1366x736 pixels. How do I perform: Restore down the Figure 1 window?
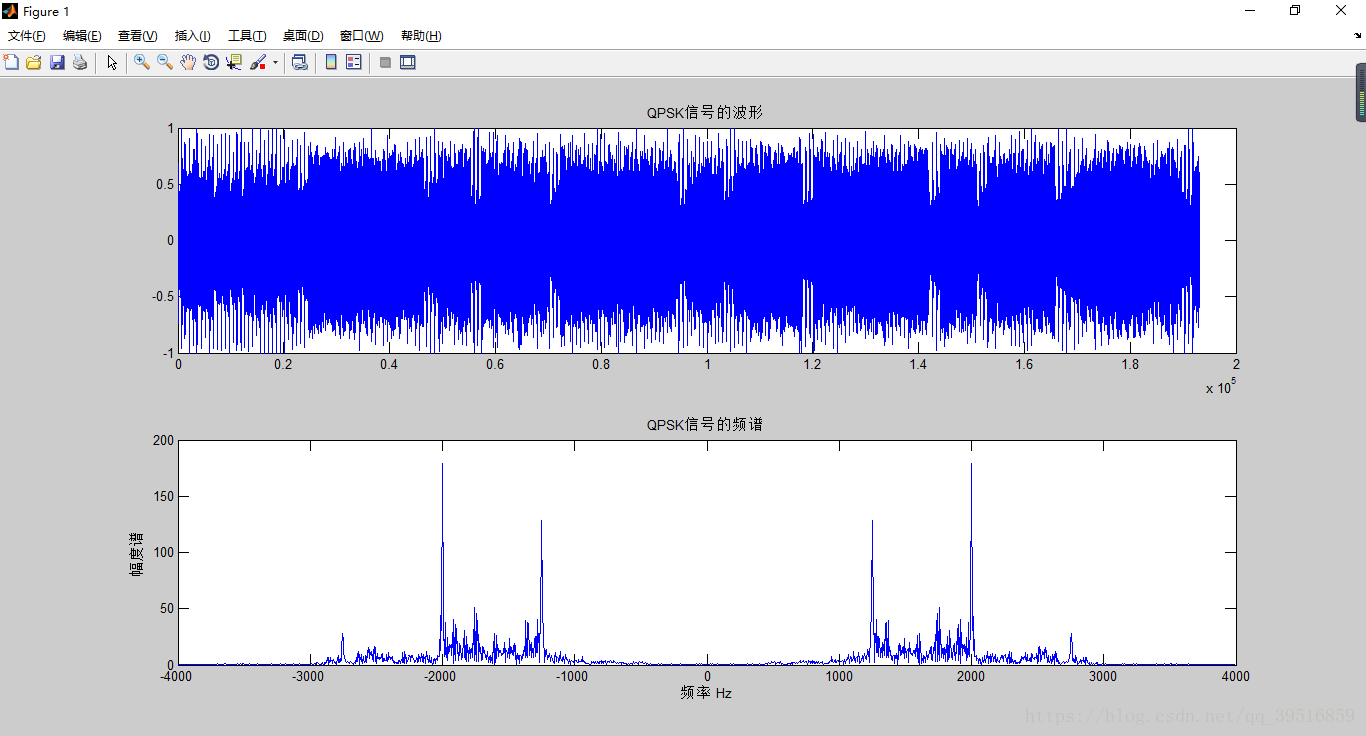click(1295, 11)
